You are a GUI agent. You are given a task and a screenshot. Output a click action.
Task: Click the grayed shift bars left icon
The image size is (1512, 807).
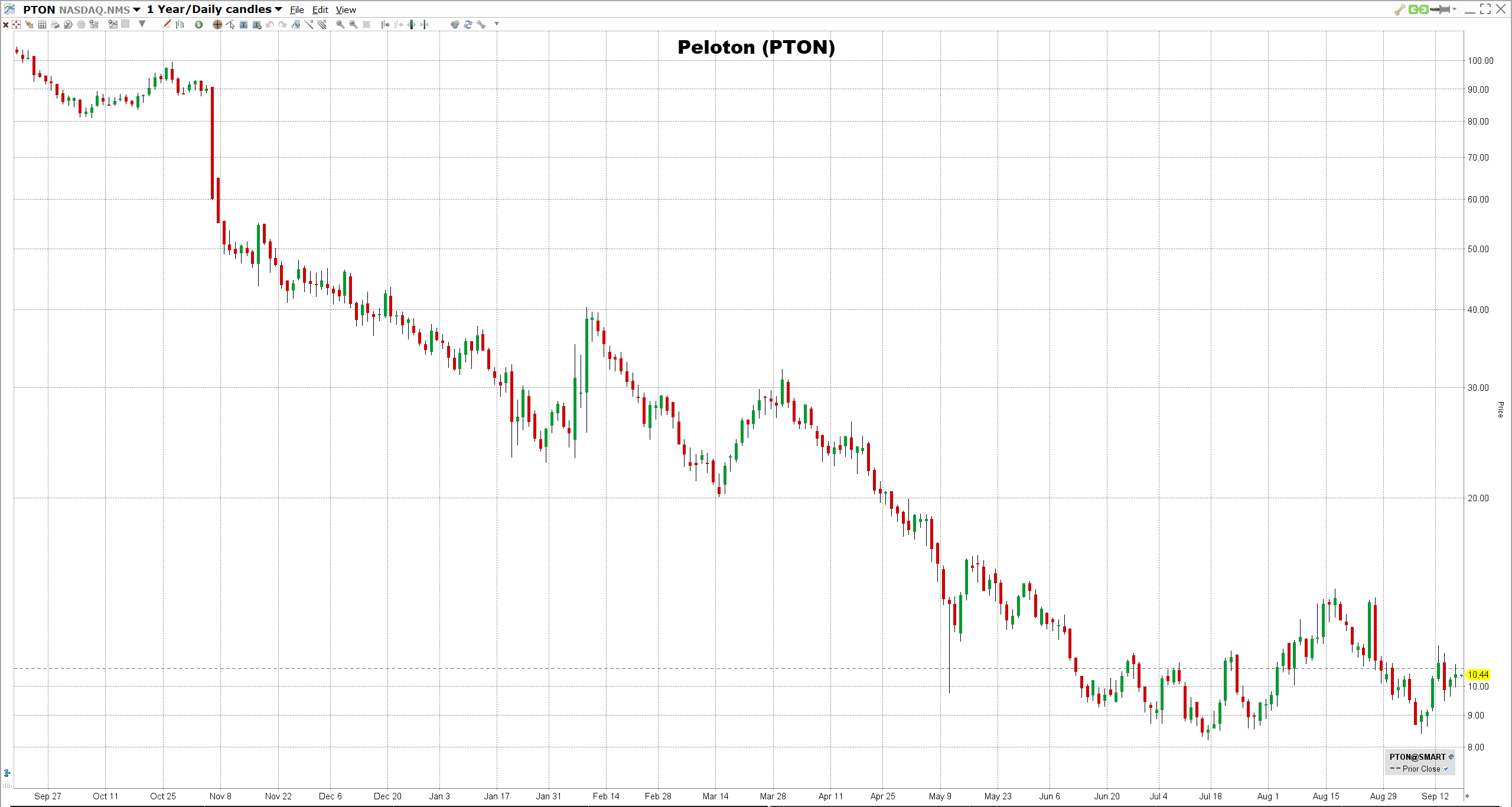pyautogui.click(x=399, y=24)
